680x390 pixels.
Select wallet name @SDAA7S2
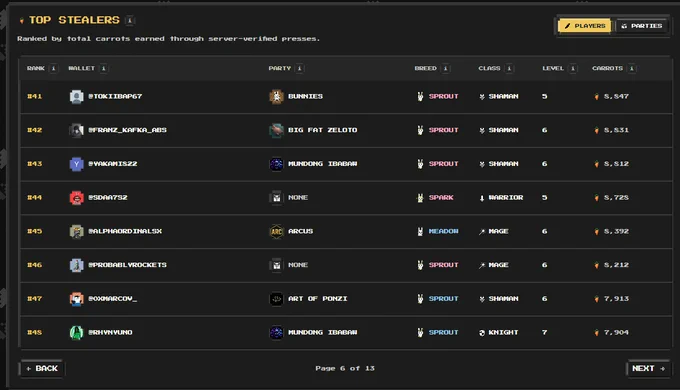[108, 197]
